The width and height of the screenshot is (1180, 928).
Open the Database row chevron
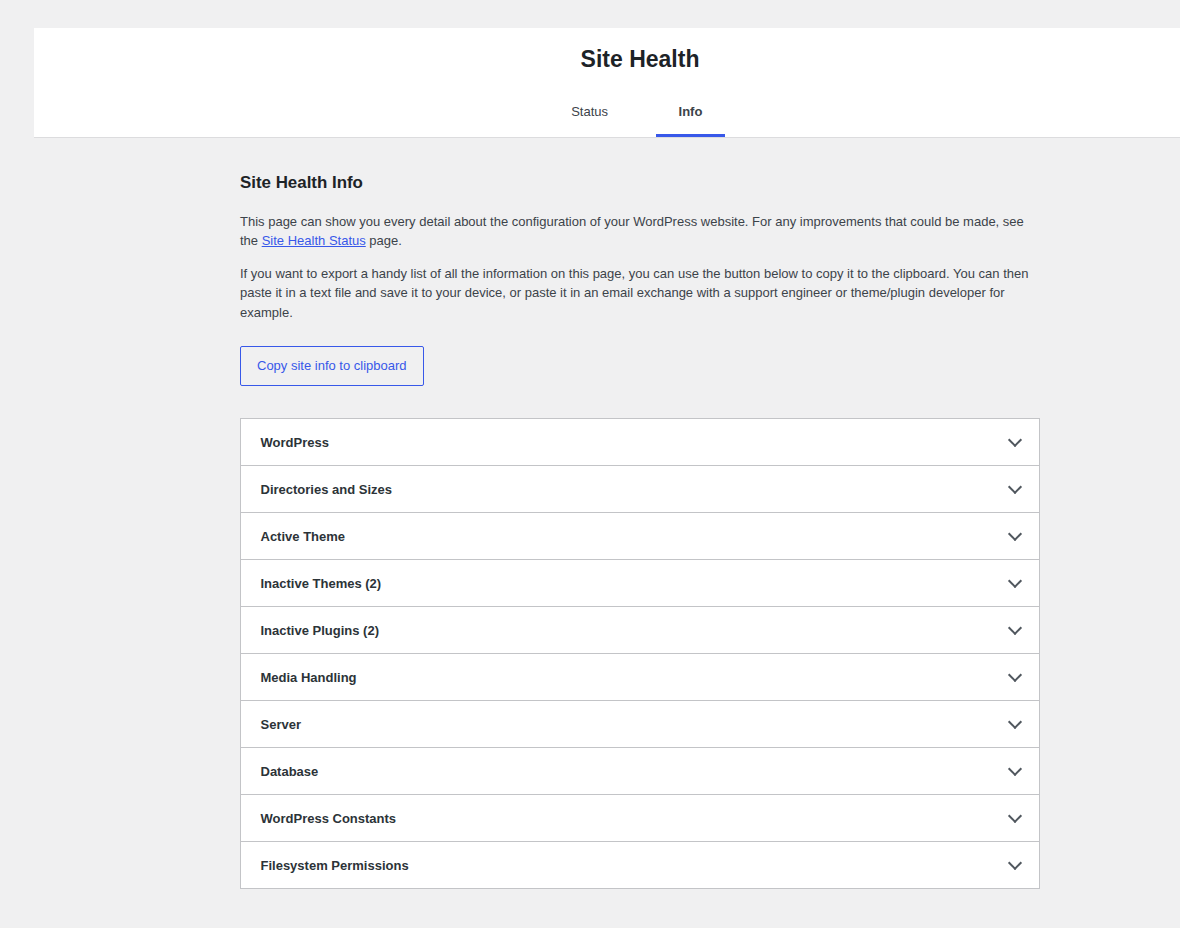click(x=1014, y=772)
